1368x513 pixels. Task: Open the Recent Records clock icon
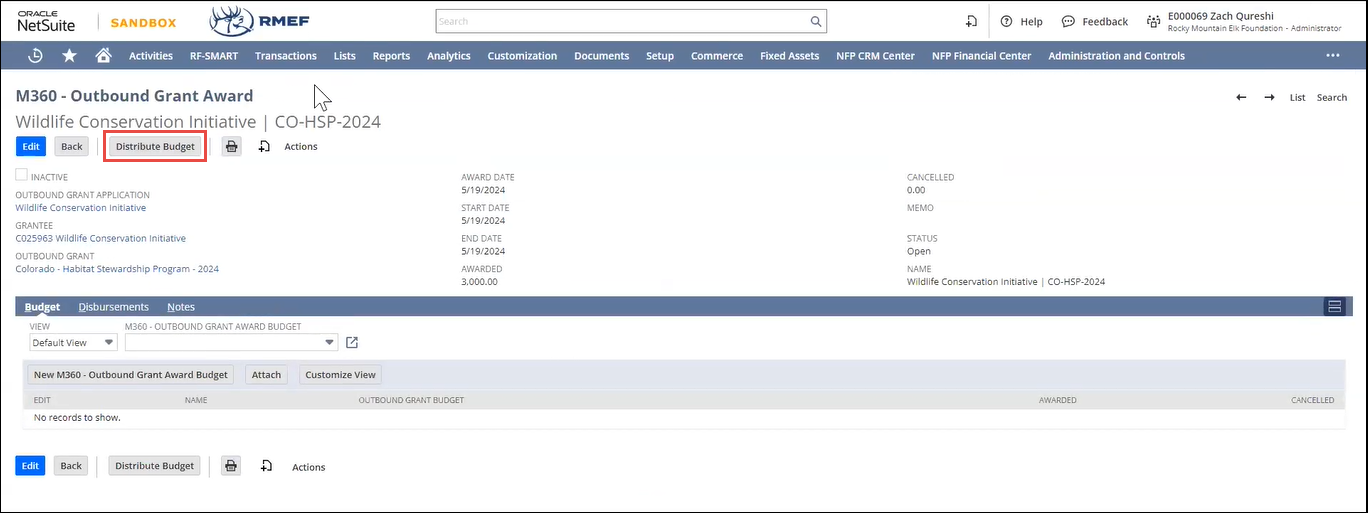tap(35, 56)
